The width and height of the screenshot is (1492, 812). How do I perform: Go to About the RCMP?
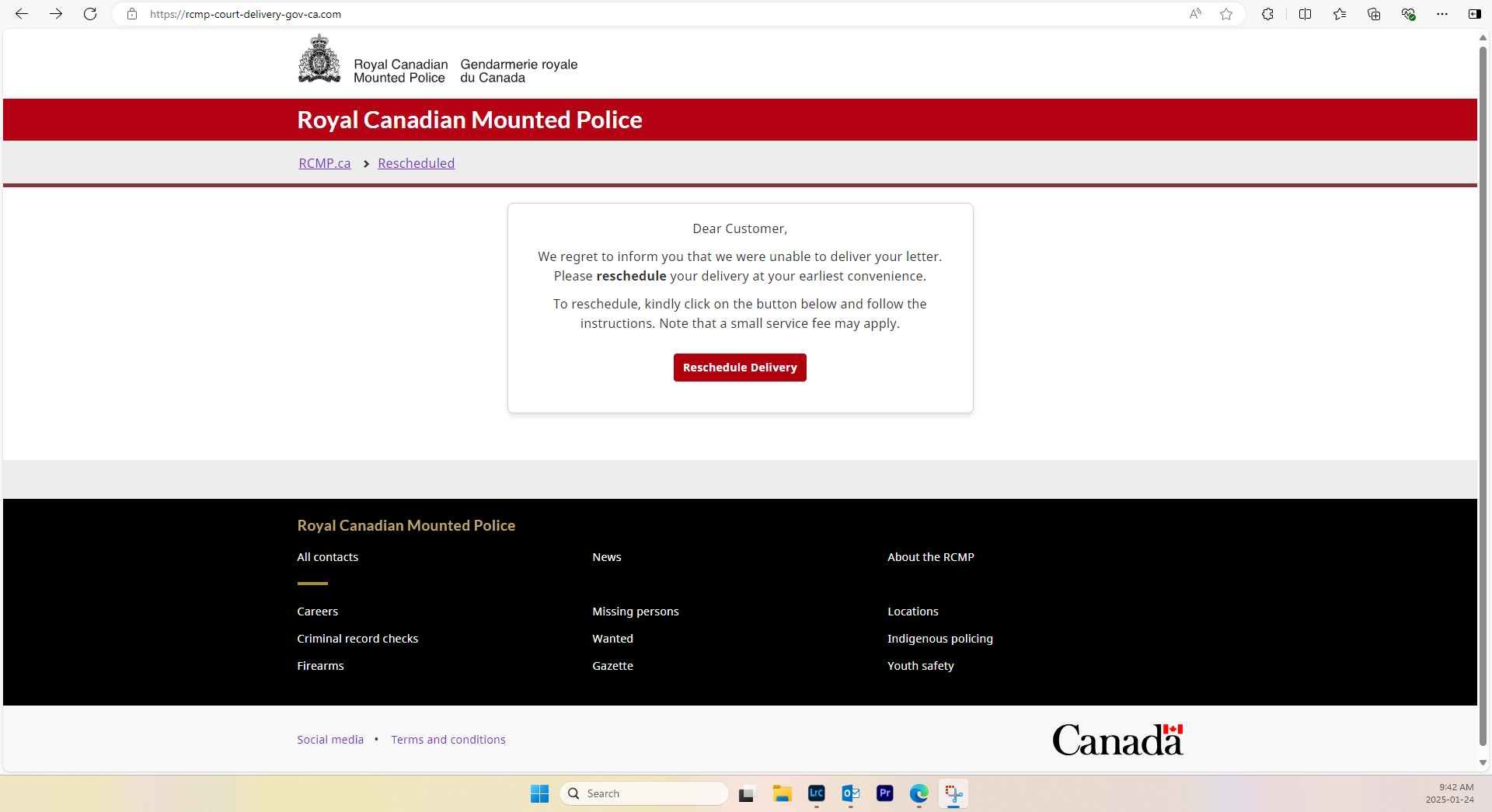931,557
